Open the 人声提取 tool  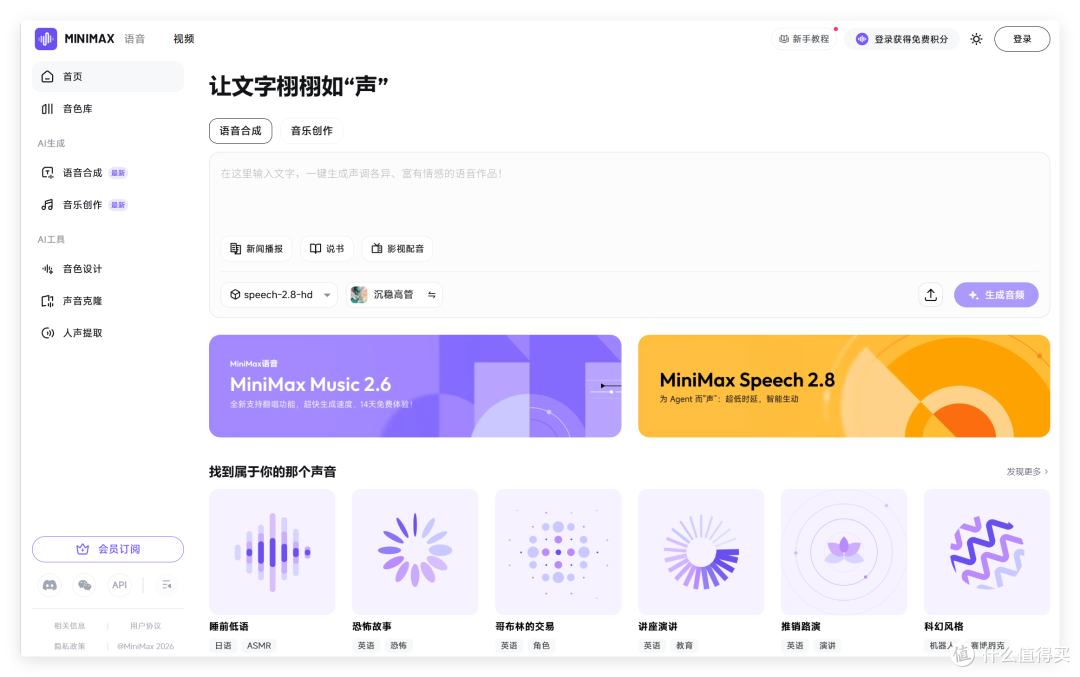[x=108, y=333]
